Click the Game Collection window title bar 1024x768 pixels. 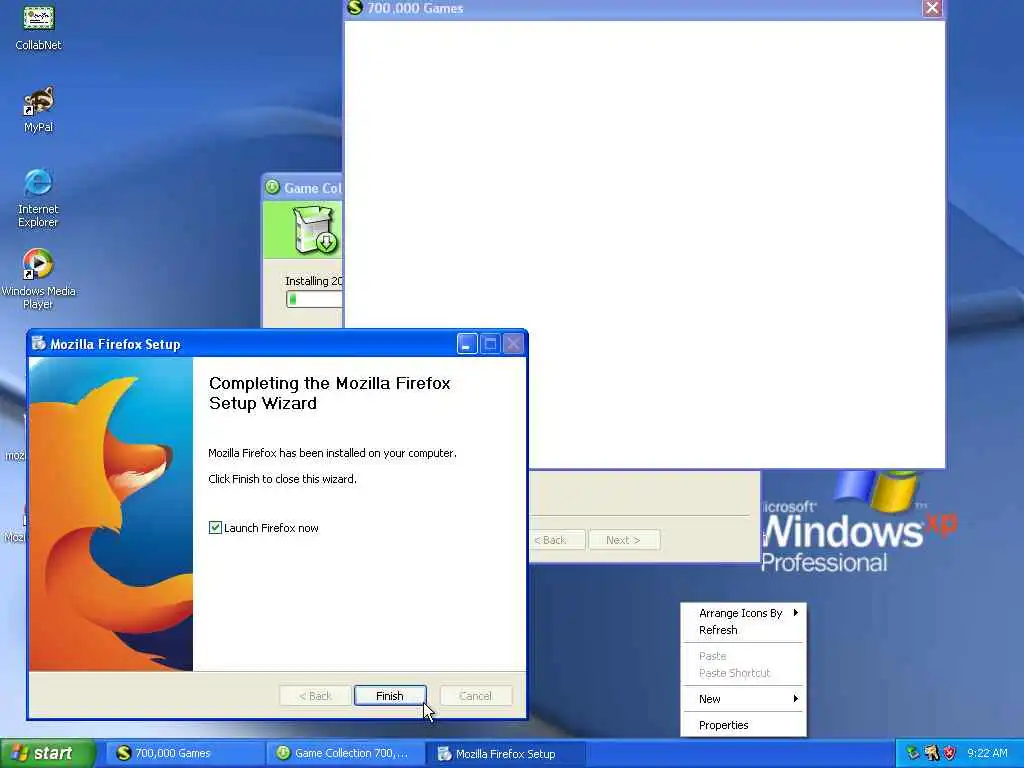302,187
